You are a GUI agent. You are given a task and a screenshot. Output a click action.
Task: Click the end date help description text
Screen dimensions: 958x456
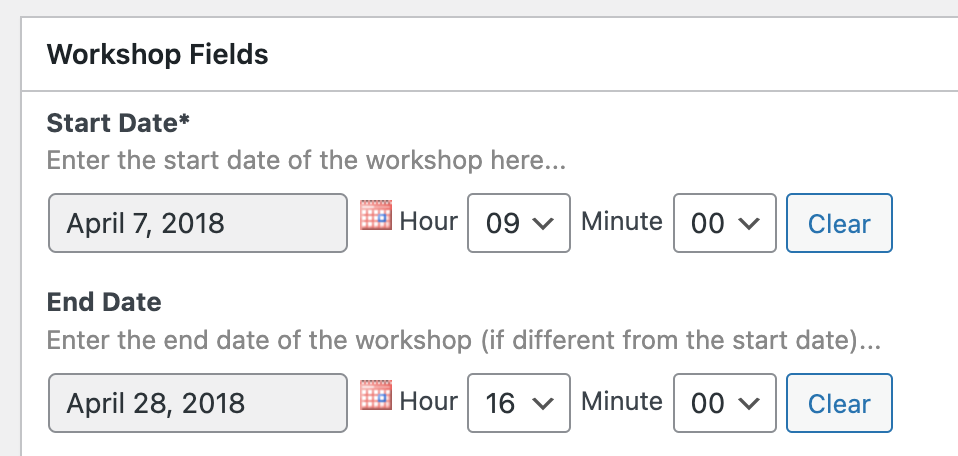pos(464,340)
